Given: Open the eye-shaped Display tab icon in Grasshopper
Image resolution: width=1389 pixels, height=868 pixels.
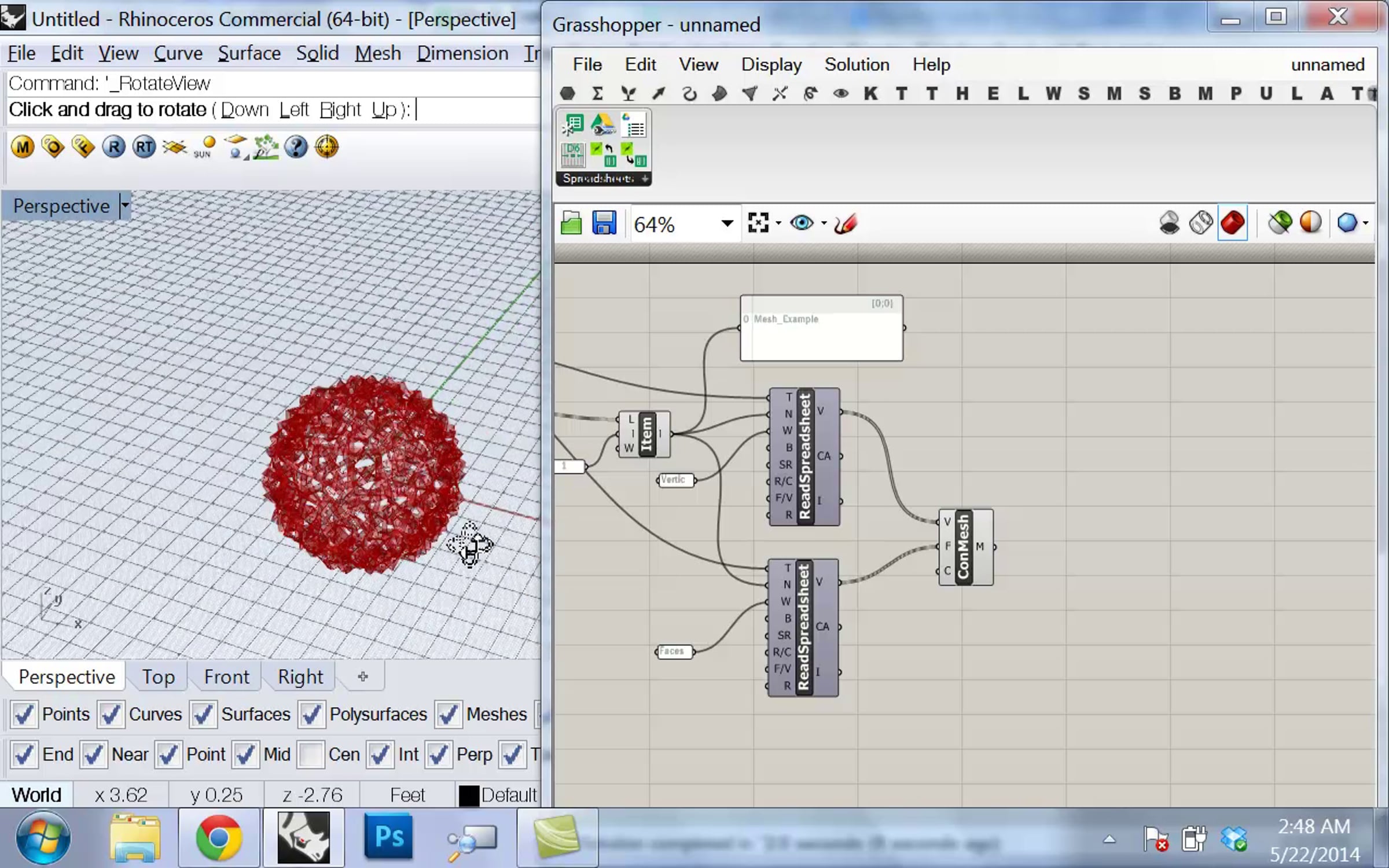Looking at the screenshot, I should (841, 93).
